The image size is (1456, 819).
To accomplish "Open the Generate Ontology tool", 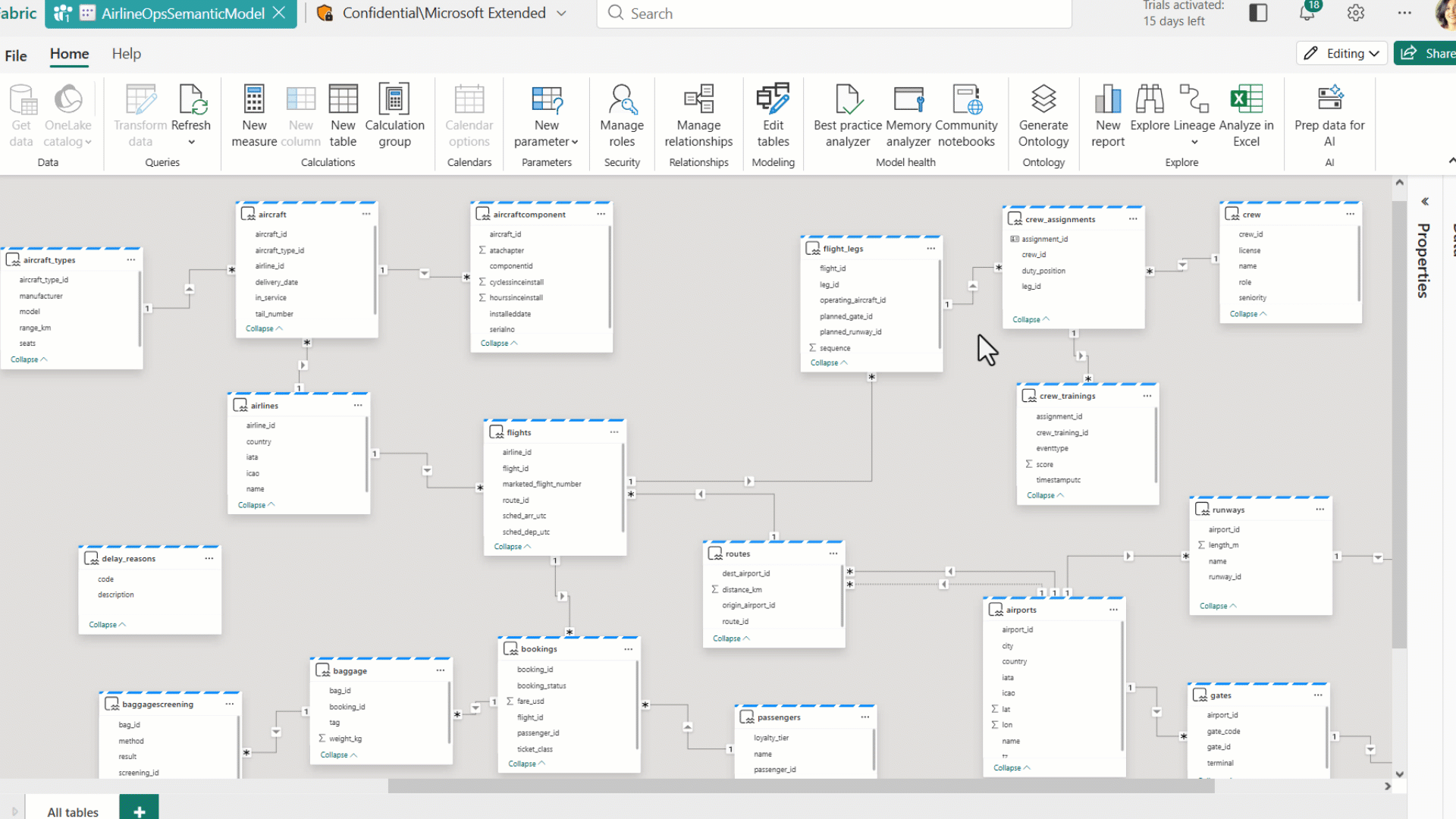I will [1043, 114].
